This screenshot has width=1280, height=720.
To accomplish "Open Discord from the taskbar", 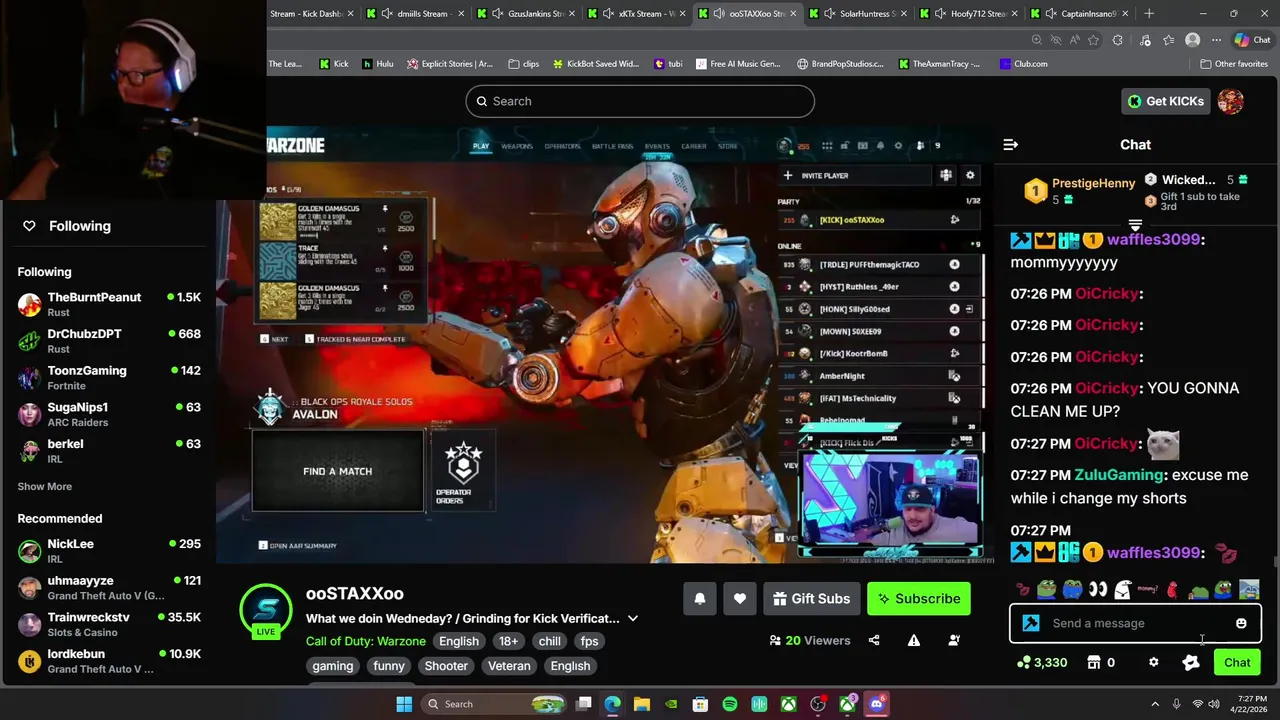I will (877, 704).
